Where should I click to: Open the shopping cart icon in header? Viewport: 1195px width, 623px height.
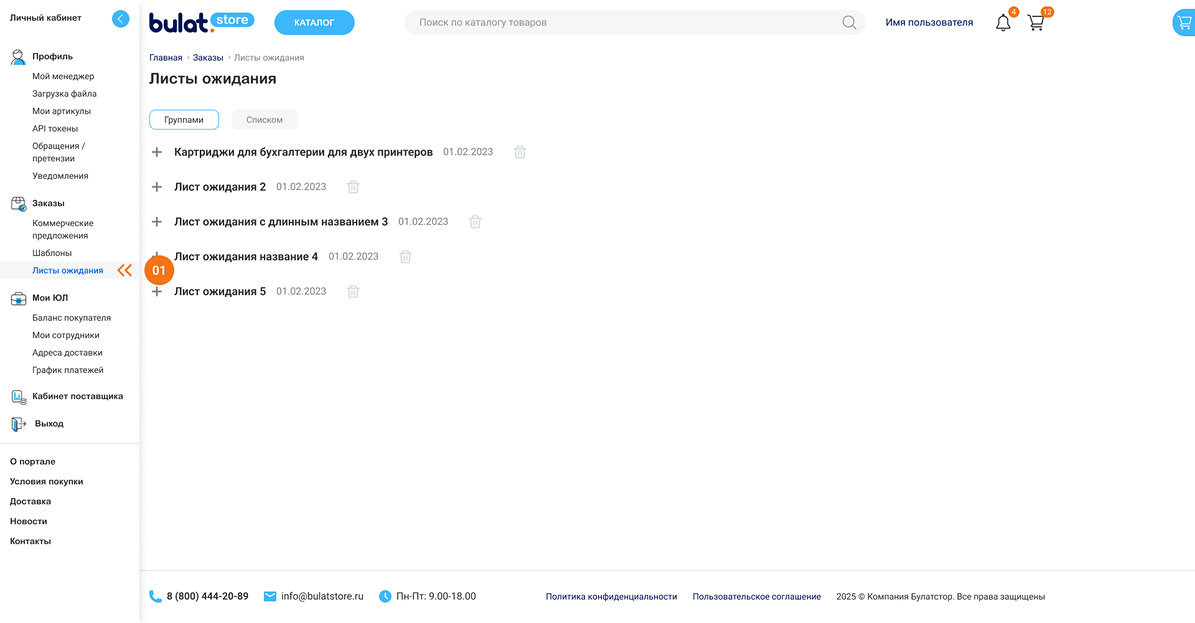point(1036,23)
